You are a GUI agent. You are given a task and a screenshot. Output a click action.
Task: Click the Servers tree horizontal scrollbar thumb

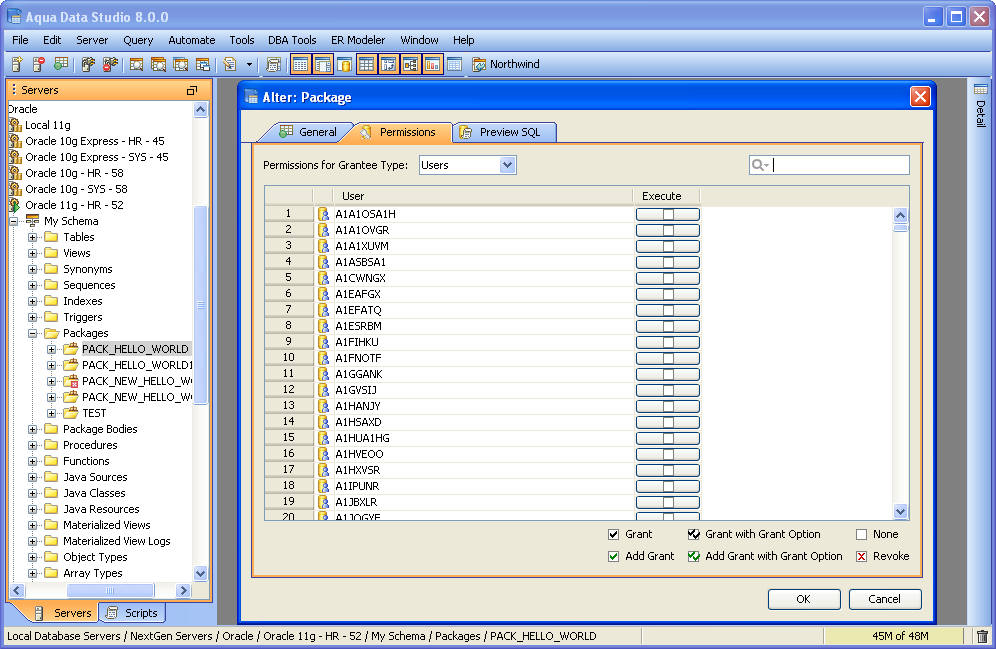[x=110, y=591]
